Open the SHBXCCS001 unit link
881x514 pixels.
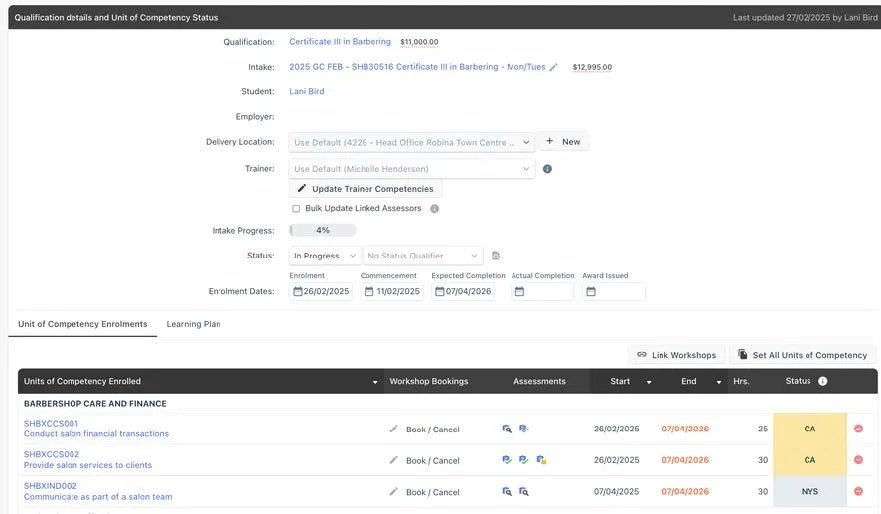(x=51, y=424)
